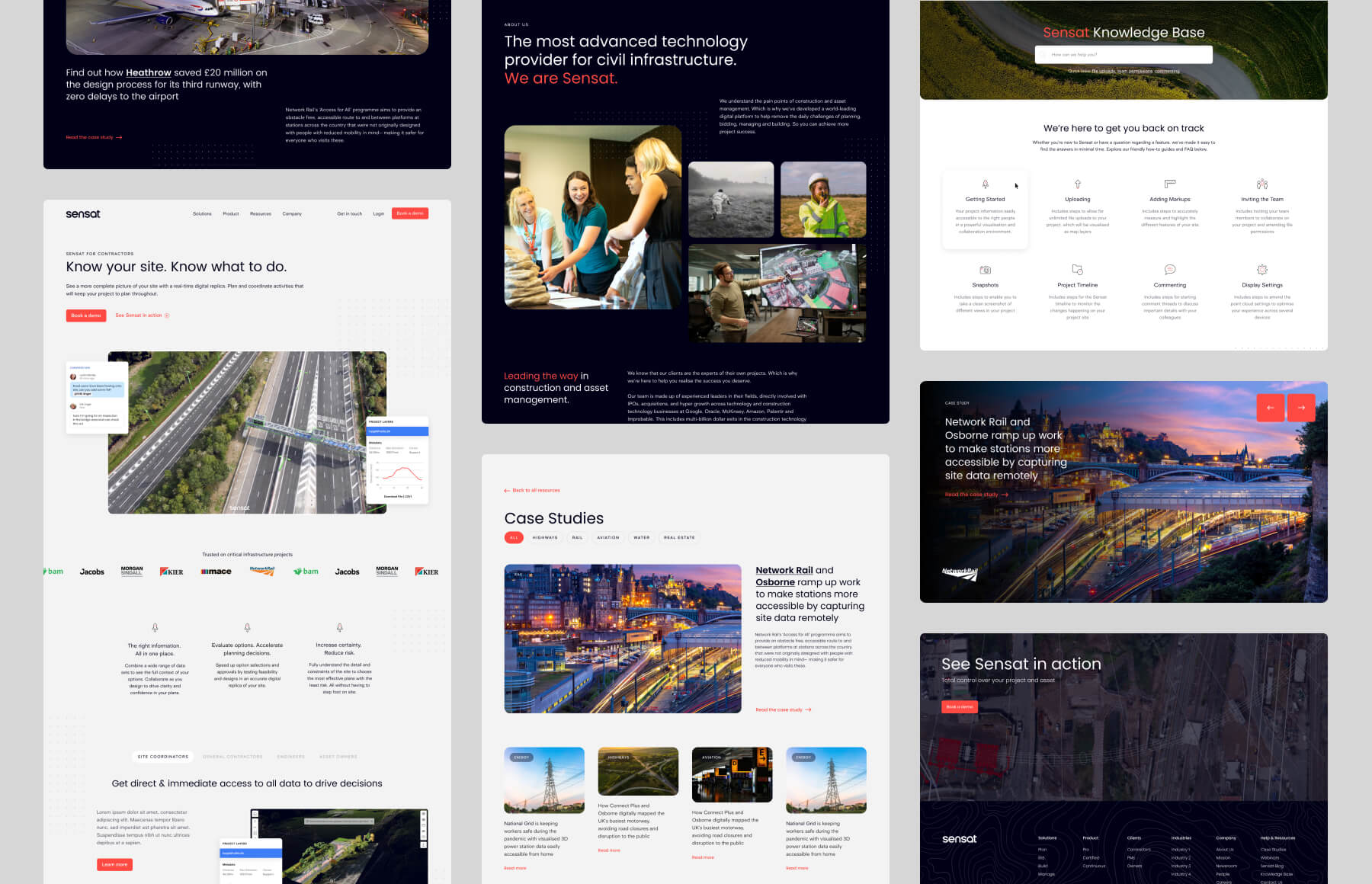Click the worker in hi-vis jacket photo
This screenshot has width=1372, height=884.
(x=823, y=200)
